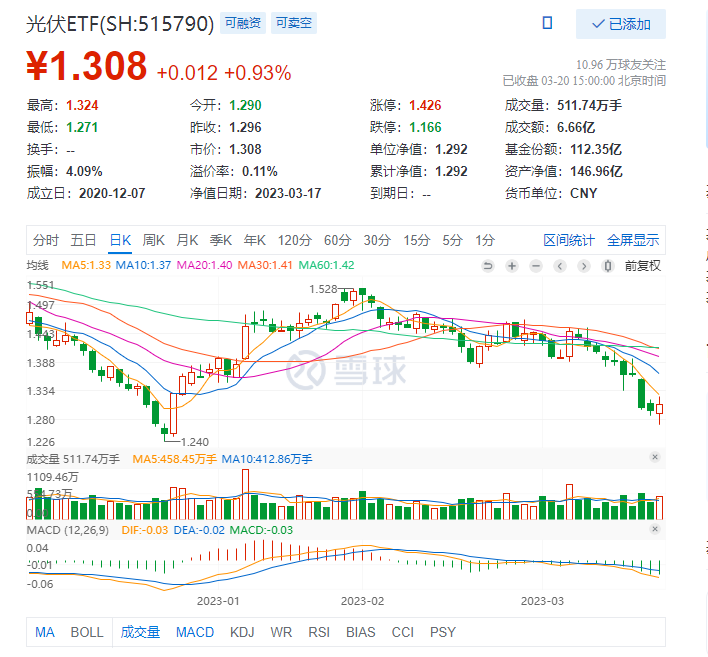The image size is (708, 657).
Task: Click the 1.528 high price marker
Action: point(323,289)
